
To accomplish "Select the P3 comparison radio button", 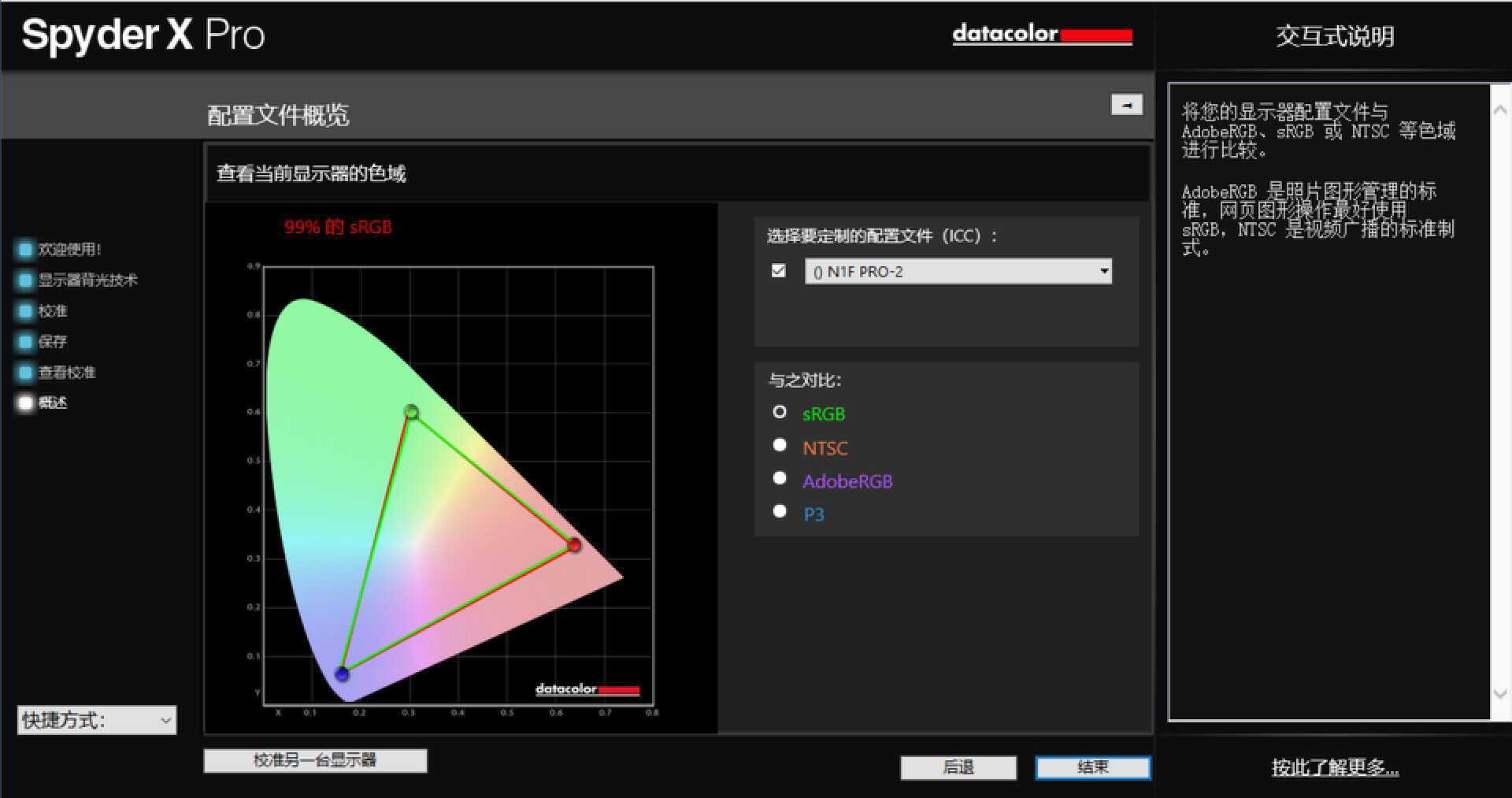I will click(780, 511).
